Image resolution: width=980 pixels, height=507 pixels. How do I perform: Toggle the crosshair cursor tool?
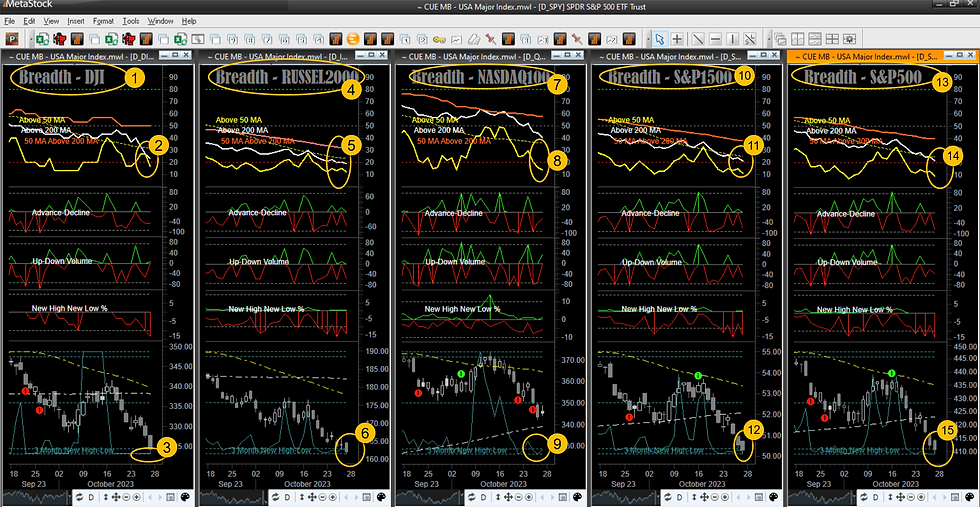(x=677, y=39)
